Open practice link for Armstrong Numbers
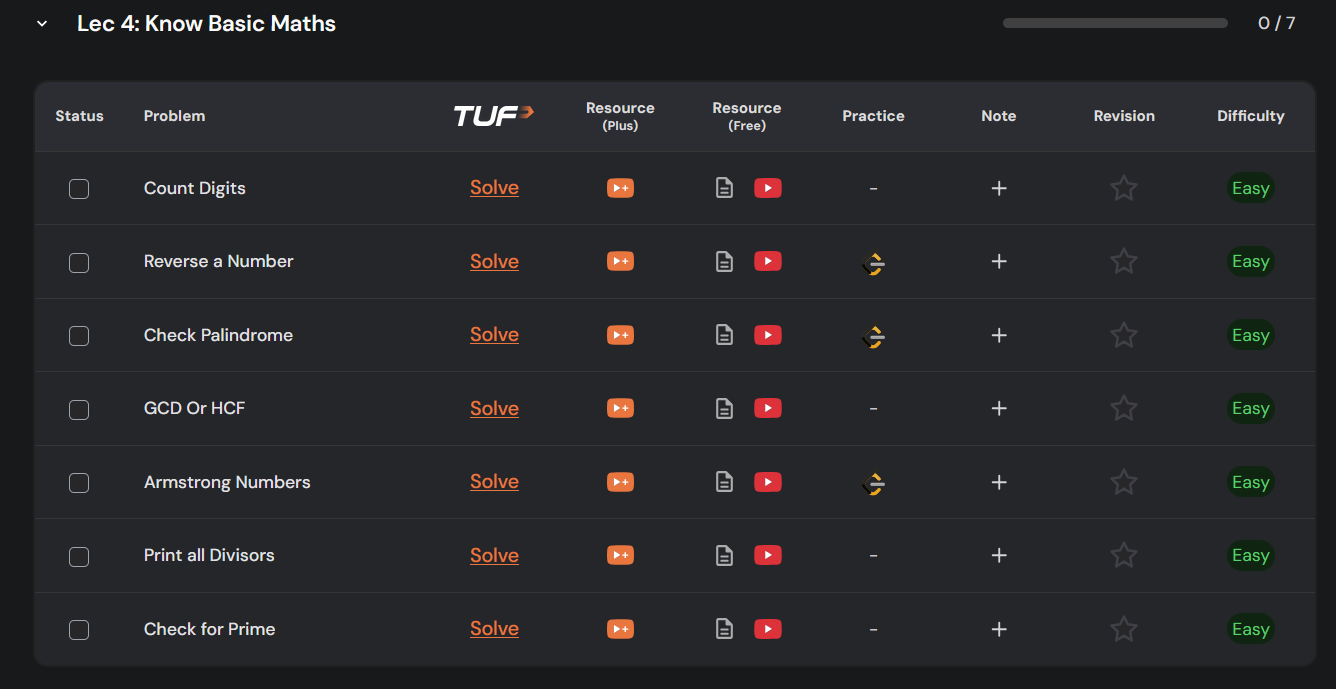1336x689 pixels. tap(873, 483)
